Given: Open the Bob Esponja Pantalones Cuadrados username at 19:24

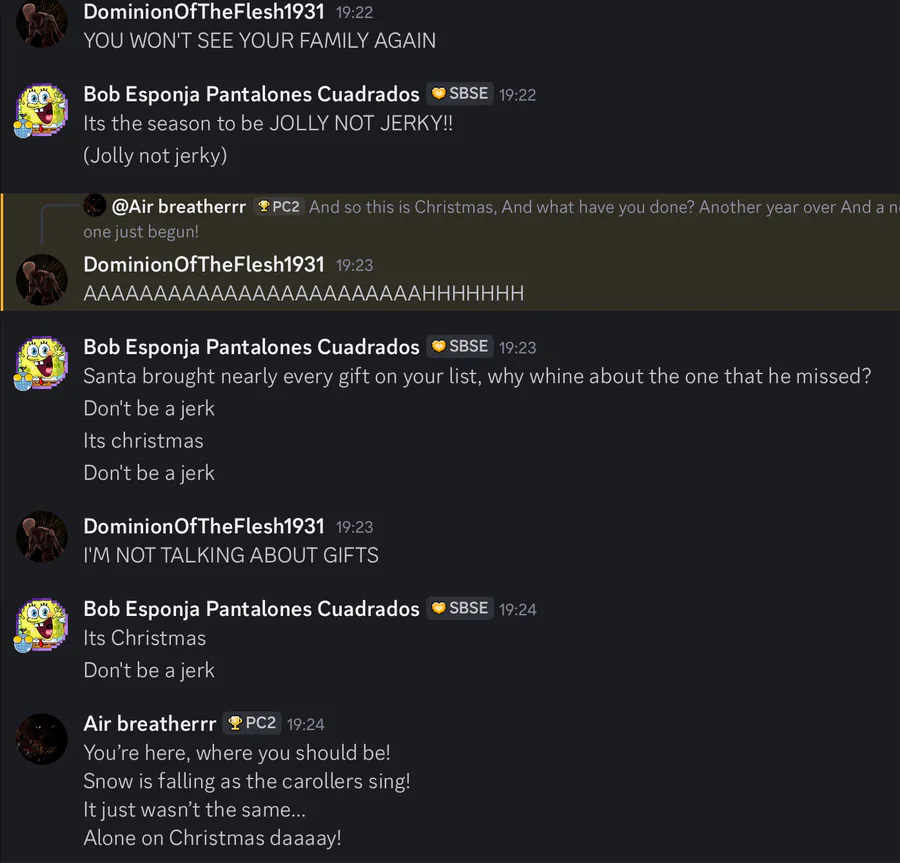Looking at the screenshot, I should point(251,609).
